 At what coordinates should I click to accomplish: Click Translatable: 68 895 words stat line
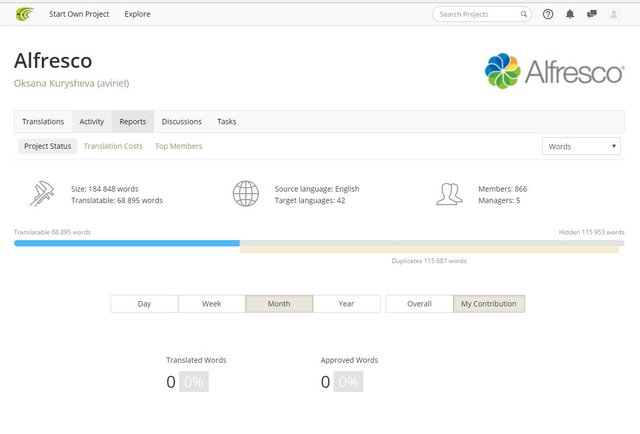117,200
